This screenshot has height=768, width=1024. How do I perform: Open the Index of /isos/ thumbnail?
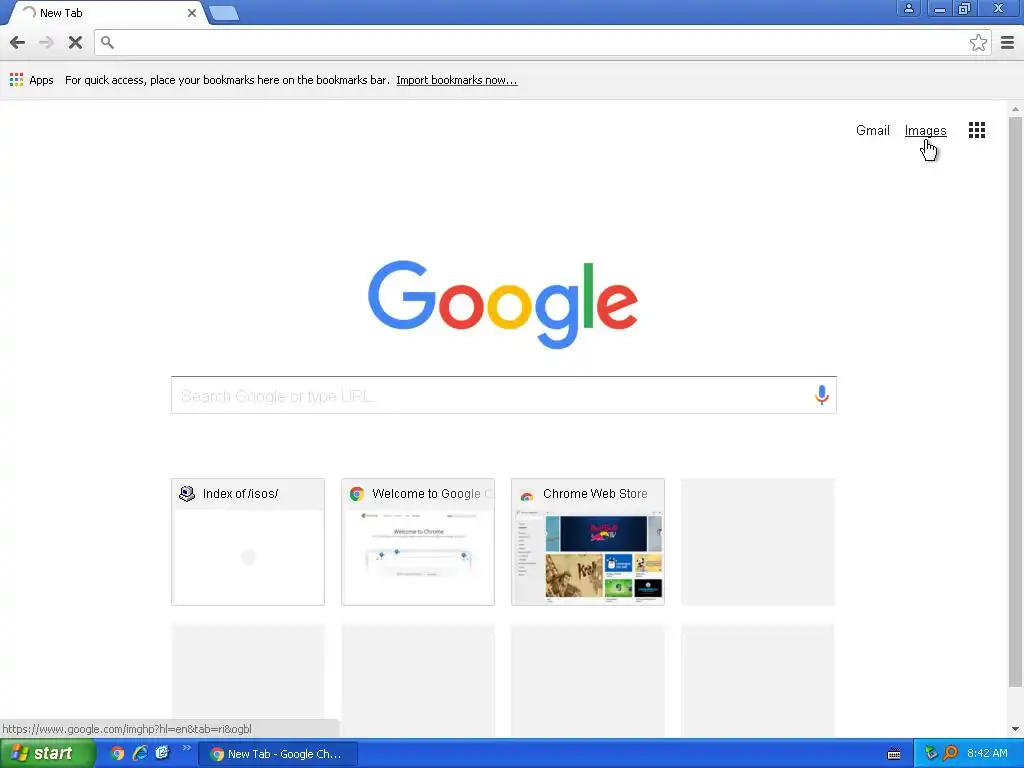pyautogui.click(x=248, y=541)
